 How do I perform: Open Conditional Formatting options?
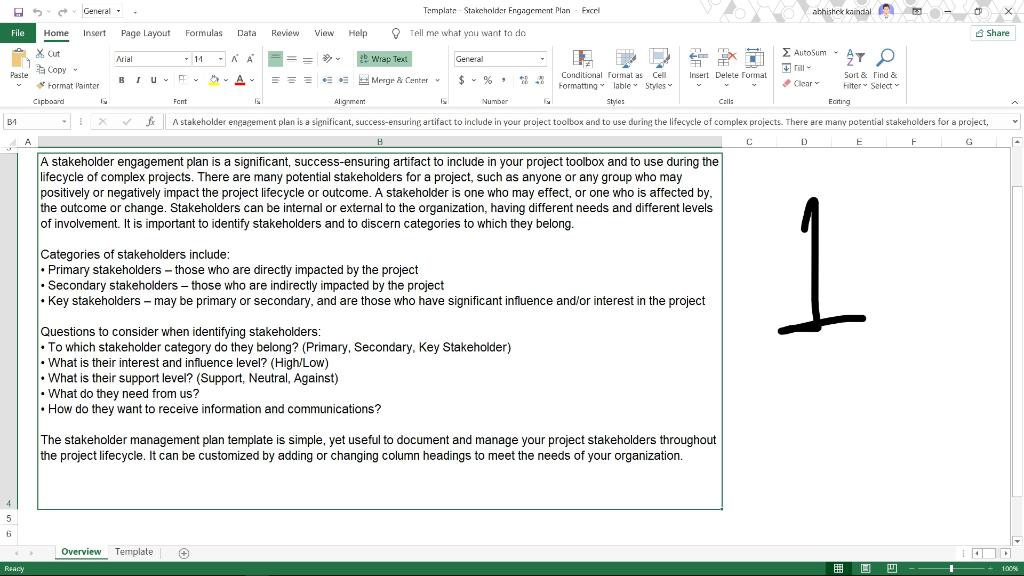click(x=581, y=68)
